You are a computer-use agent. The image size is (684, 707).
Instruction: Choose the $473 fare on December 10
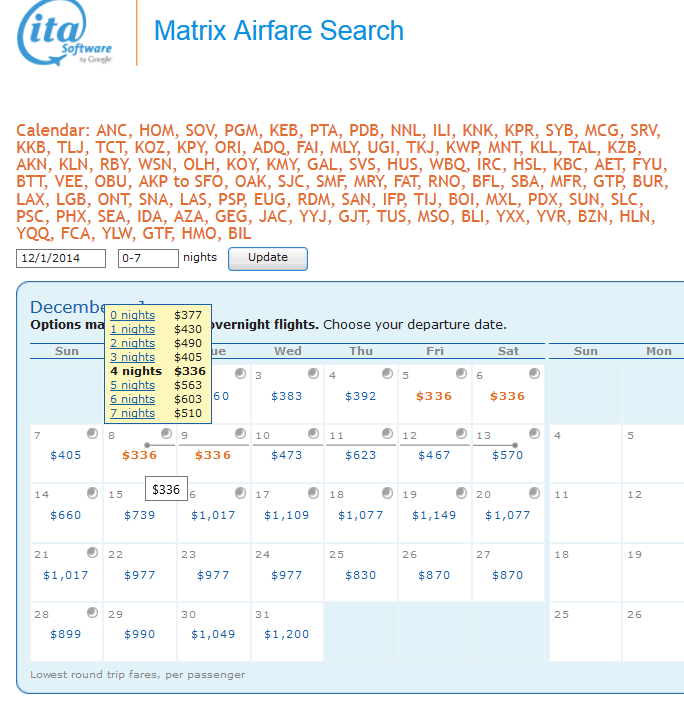pos(286,455)
